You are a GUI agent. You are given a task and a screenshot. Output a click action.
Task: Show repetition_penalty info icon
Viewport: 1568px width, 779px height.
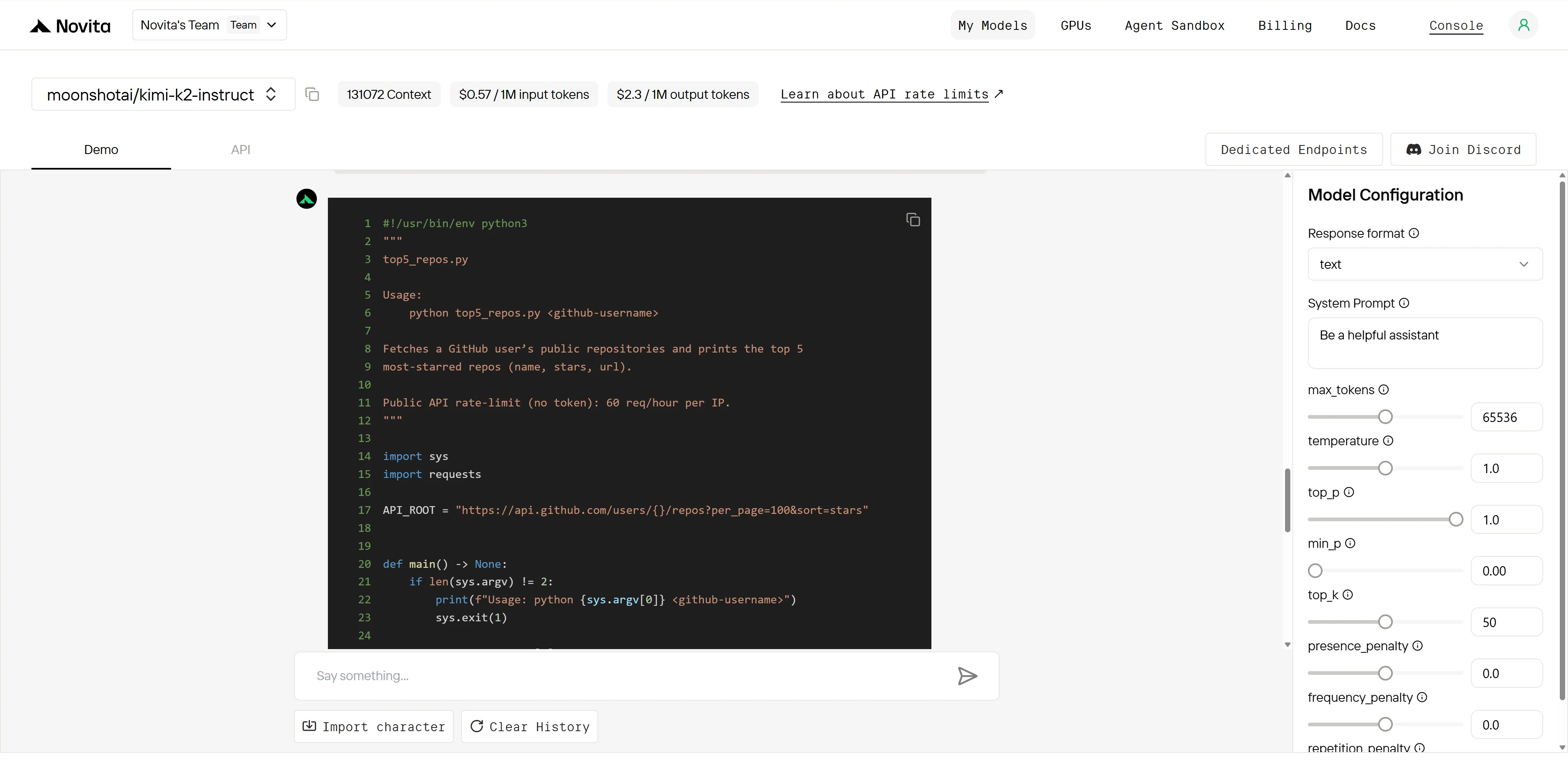(x=1419, y=747)
